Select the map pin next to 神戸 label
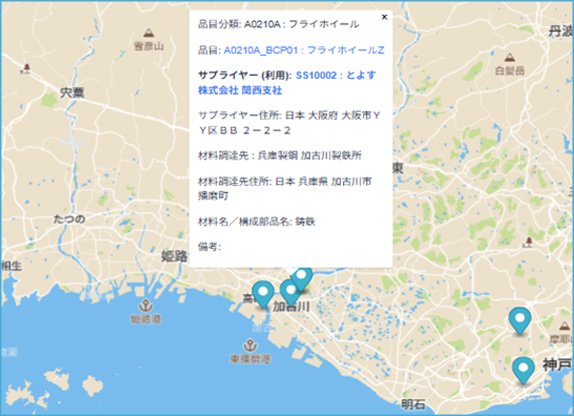Image resolution: width=574 pixels, height=416 pixels. [523, 370]
